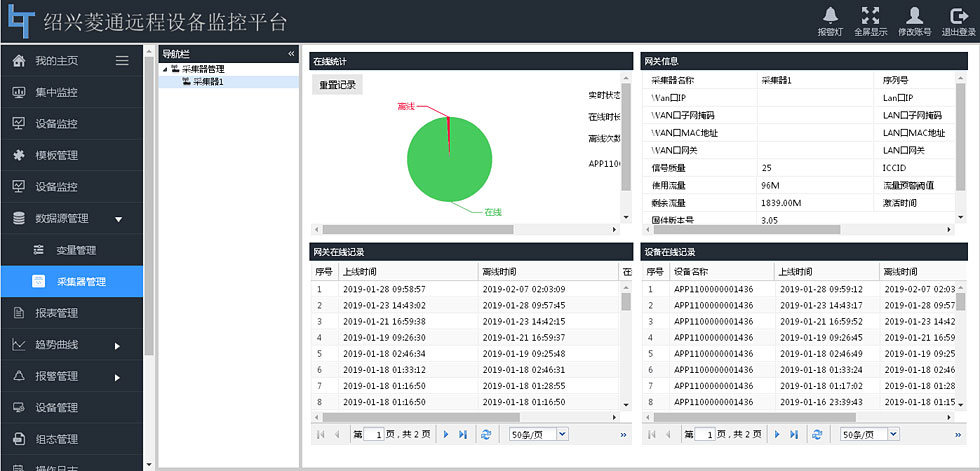
Task: Jump to last page in 网关在线记录 pager
Action: (462, 435)
